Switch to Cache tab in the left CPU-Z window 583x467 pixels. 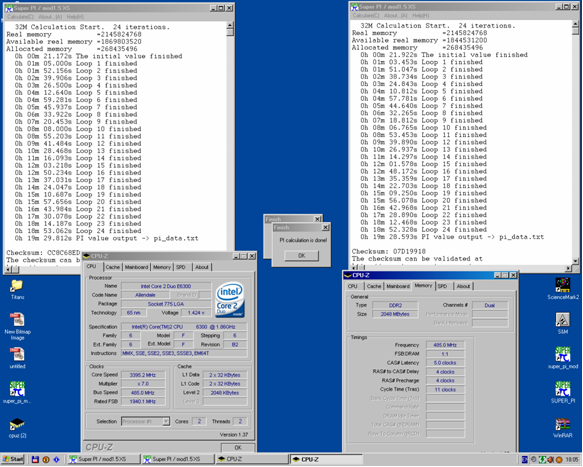tap(113, 267)
